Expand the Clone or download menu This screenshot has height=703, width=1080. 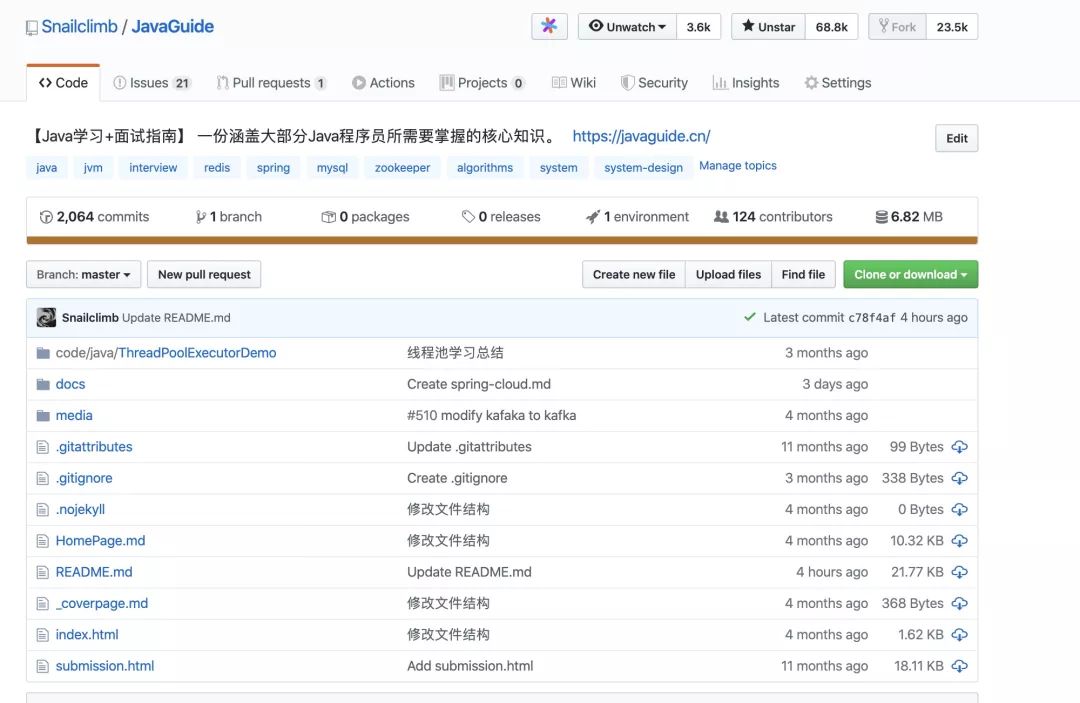coord(911,274)
